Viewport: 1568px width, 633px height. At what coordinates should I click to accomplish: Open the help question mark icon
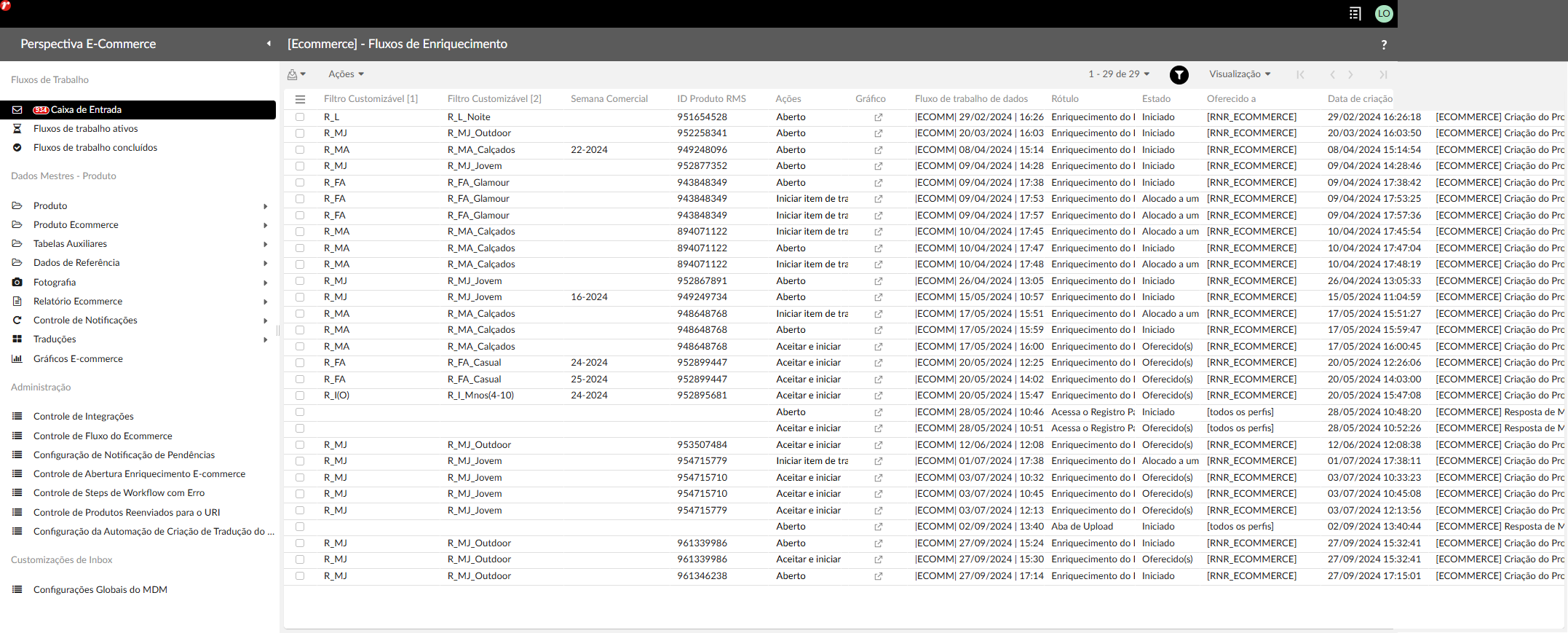pyautogui.click(x=1383, y=44)
